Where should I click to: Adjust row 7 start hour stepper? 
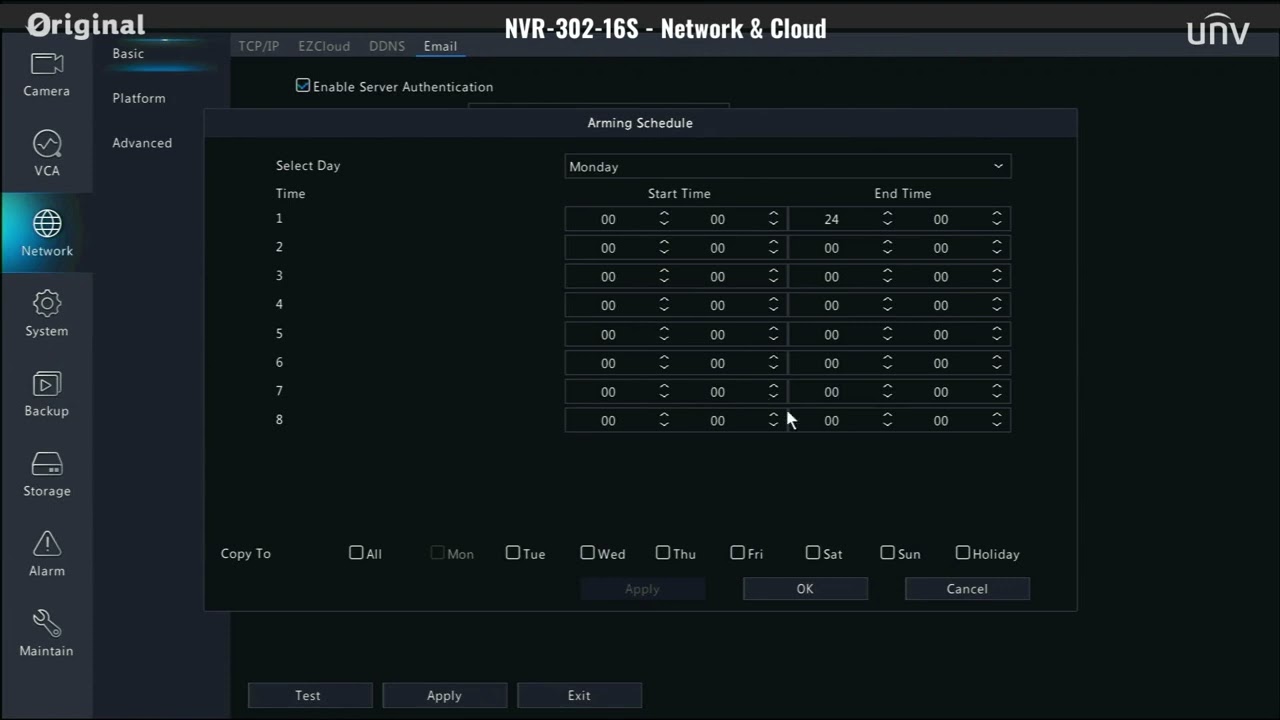click(664, 392)
